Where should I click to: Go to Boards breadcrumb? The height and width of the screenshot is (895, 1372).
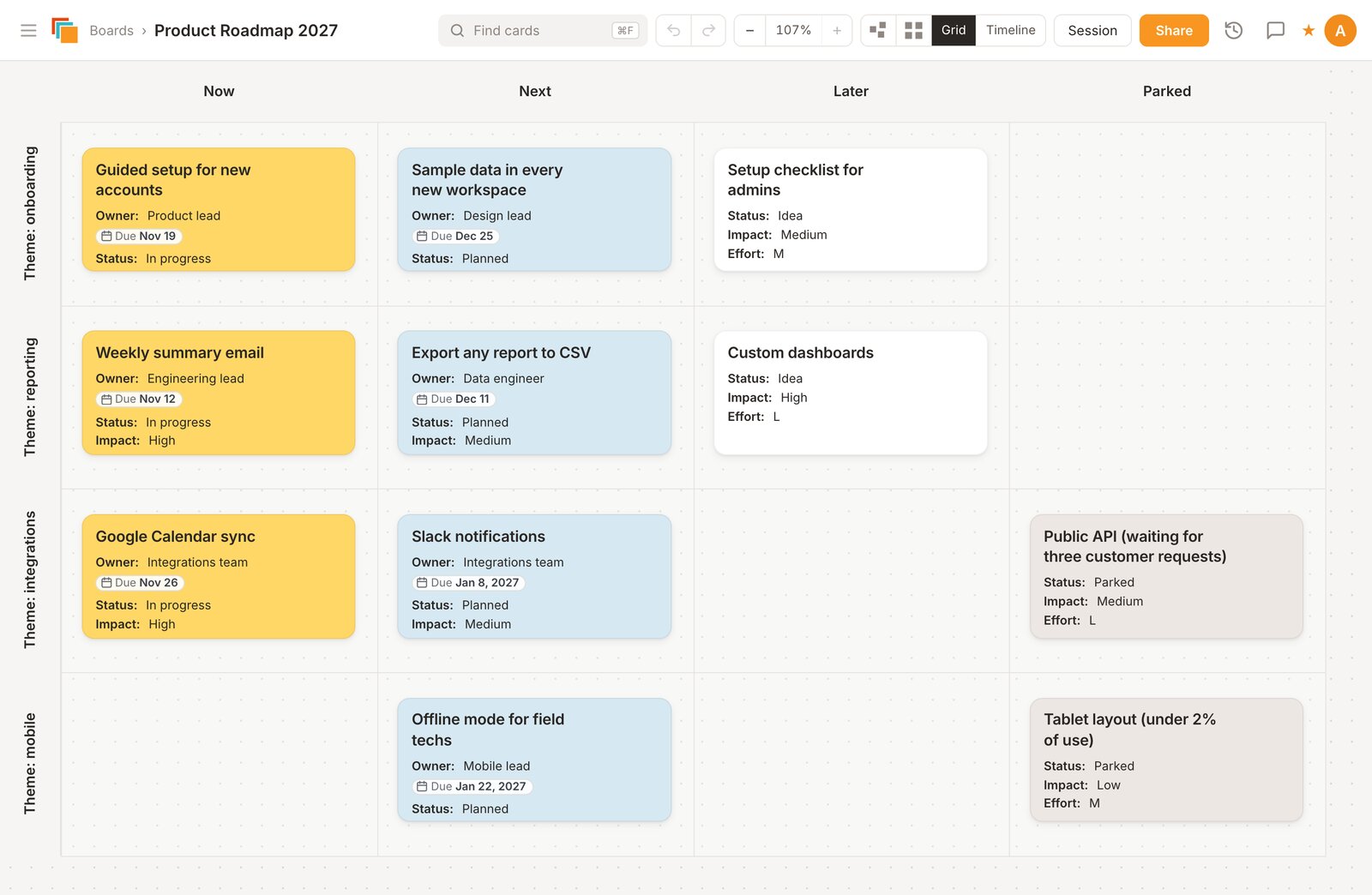(x=111, y=30)
